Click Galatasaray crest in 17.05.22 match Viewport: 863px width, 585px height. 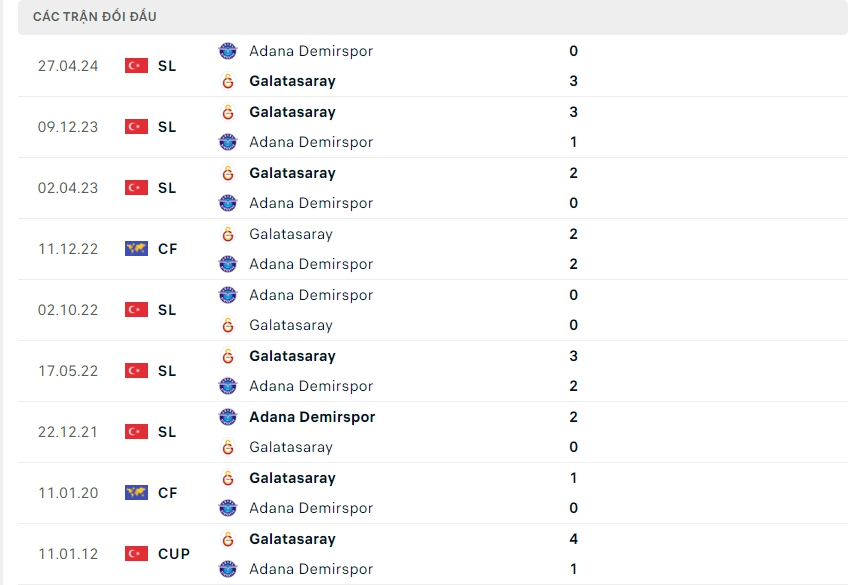228,356
